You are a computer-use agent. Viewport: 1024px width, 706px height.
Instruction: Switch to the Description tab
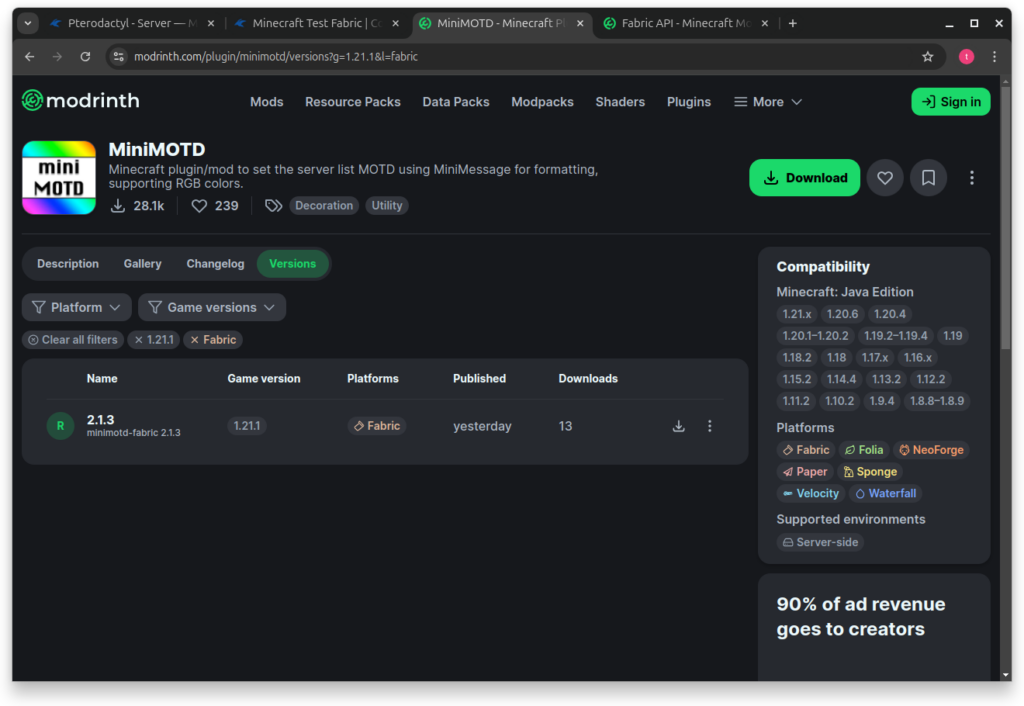click(68, 264)
